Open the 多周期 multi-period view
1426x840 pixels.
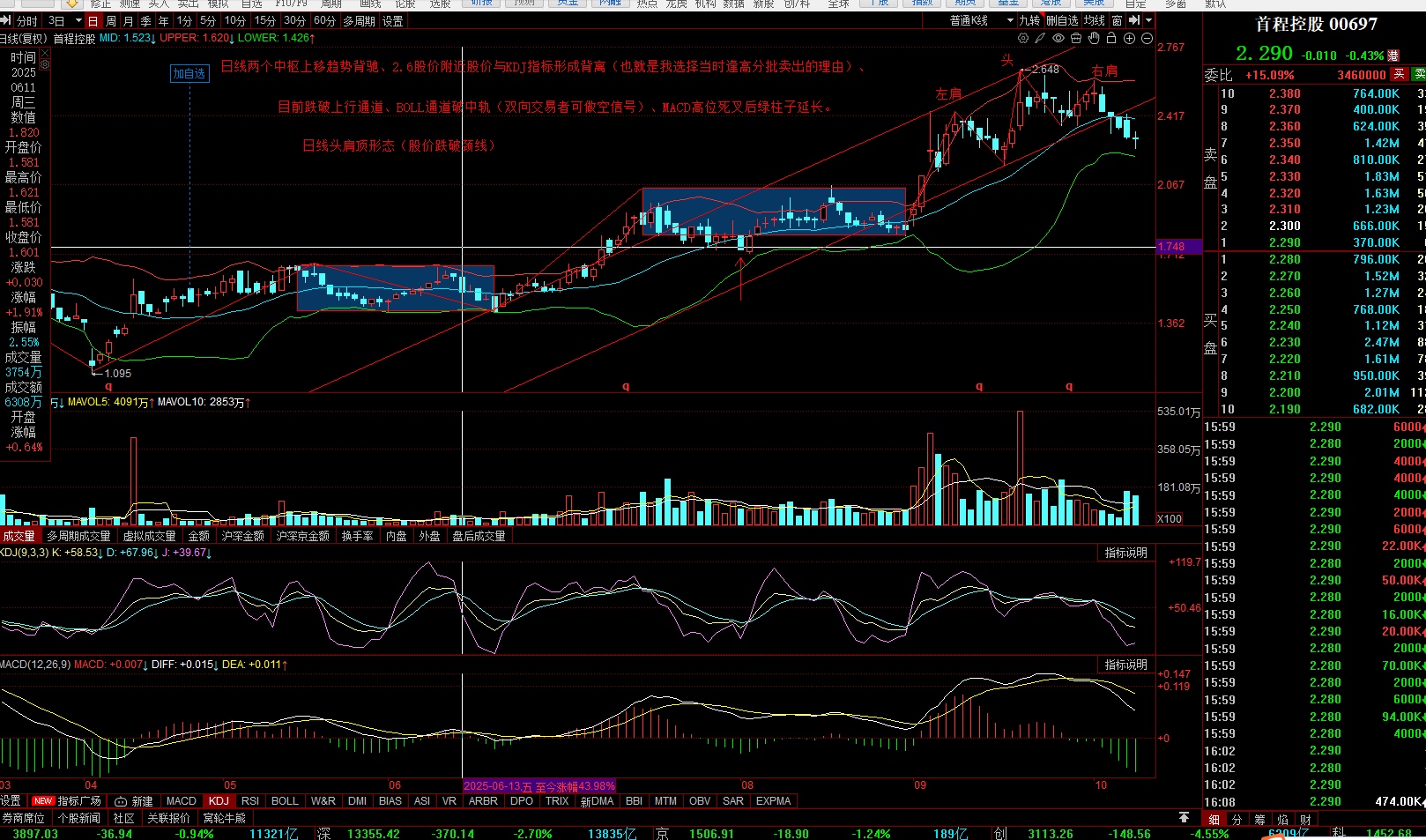coord(359,20)
